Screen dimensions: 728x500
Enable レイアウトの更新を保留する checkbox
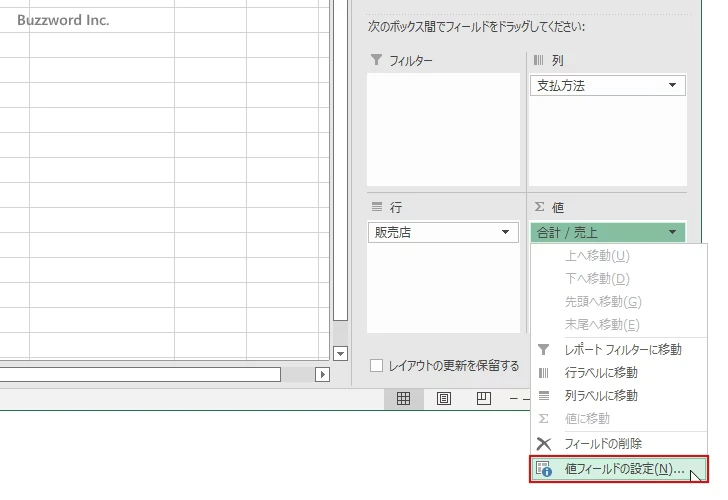click(377, 365)
